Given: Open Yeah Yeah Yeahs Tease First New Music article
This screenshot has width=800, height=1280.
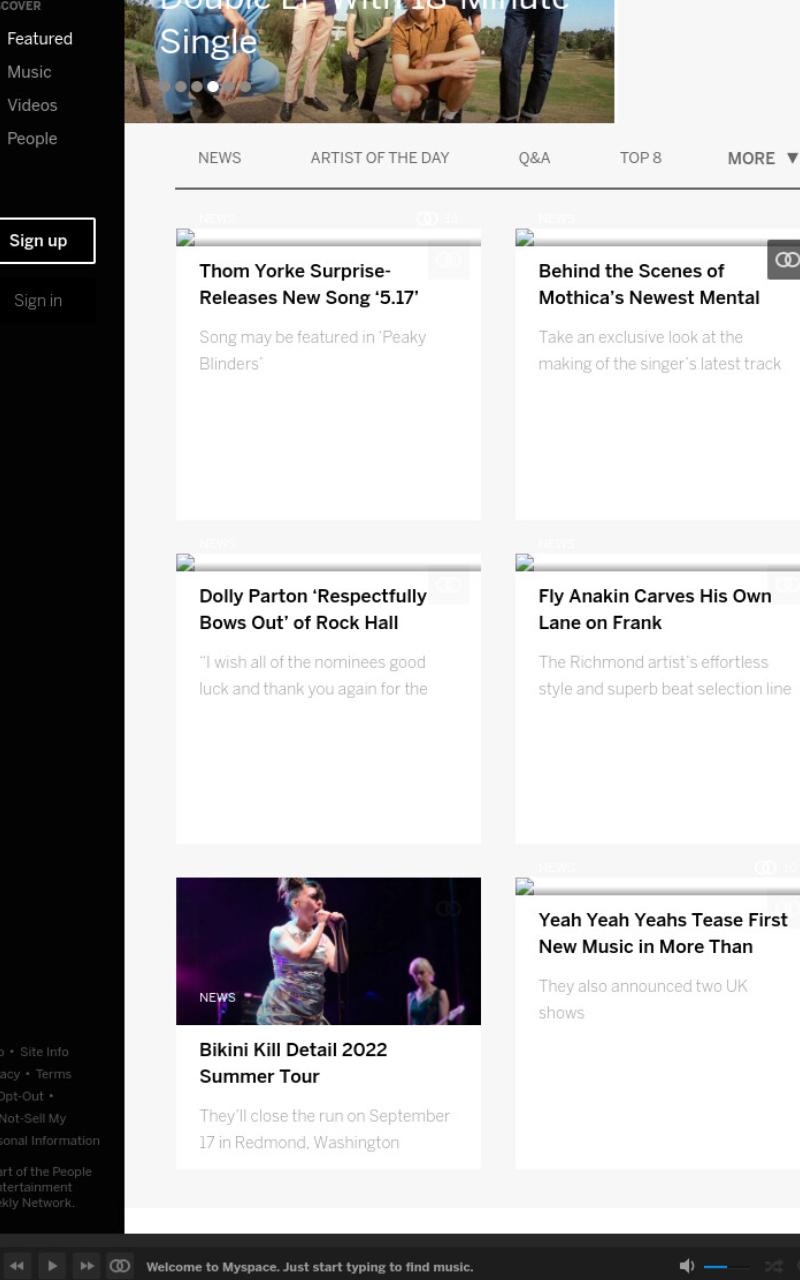Looking at the screenshot, I should 663,933.
